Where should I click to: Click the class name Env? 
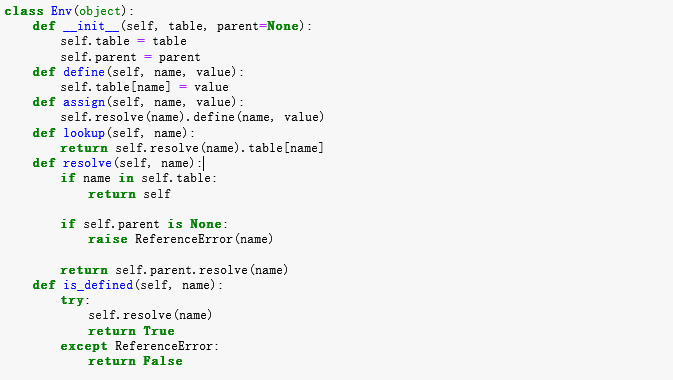click(x=61, y=11)
